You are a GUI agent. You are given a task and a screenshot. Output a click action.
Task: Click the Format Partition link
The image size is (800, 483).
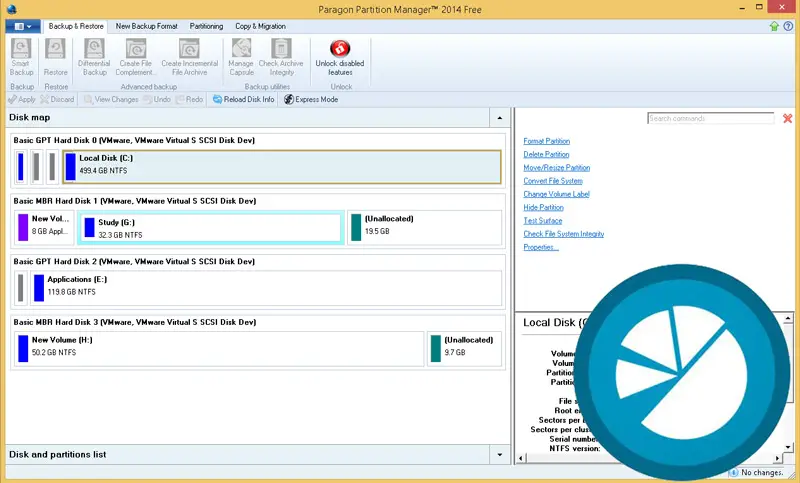pyautogui.click(x=546, y=141)
